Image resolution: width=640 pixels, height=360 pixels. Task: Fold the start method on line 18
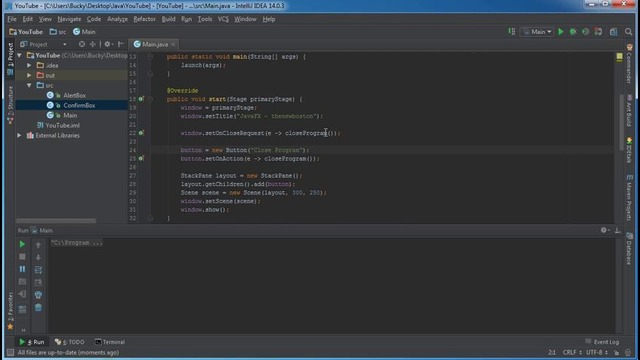point(150,99)
